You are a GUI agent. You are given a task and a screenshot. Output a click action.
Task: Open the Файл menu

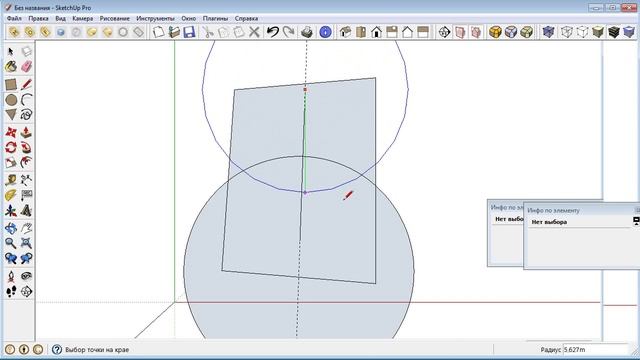[14, 18]
